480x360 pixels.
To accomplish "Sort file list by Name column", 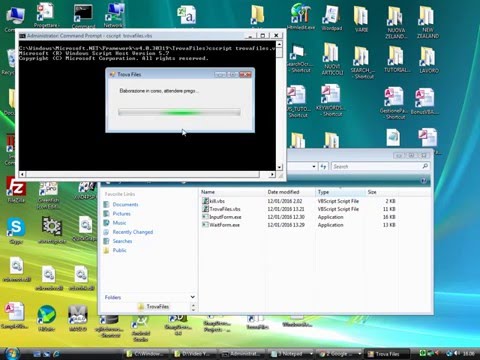I will (x=232, y=192).
